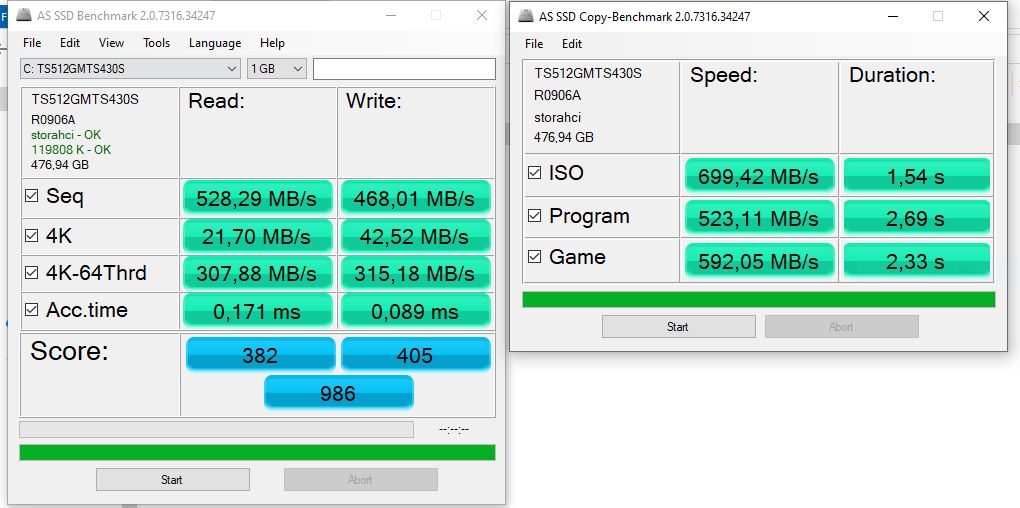Open the C: TS512GMTS430S drive dropdown
The width and height of the screenshot is (1020, 508).
[x=131, y=68]
